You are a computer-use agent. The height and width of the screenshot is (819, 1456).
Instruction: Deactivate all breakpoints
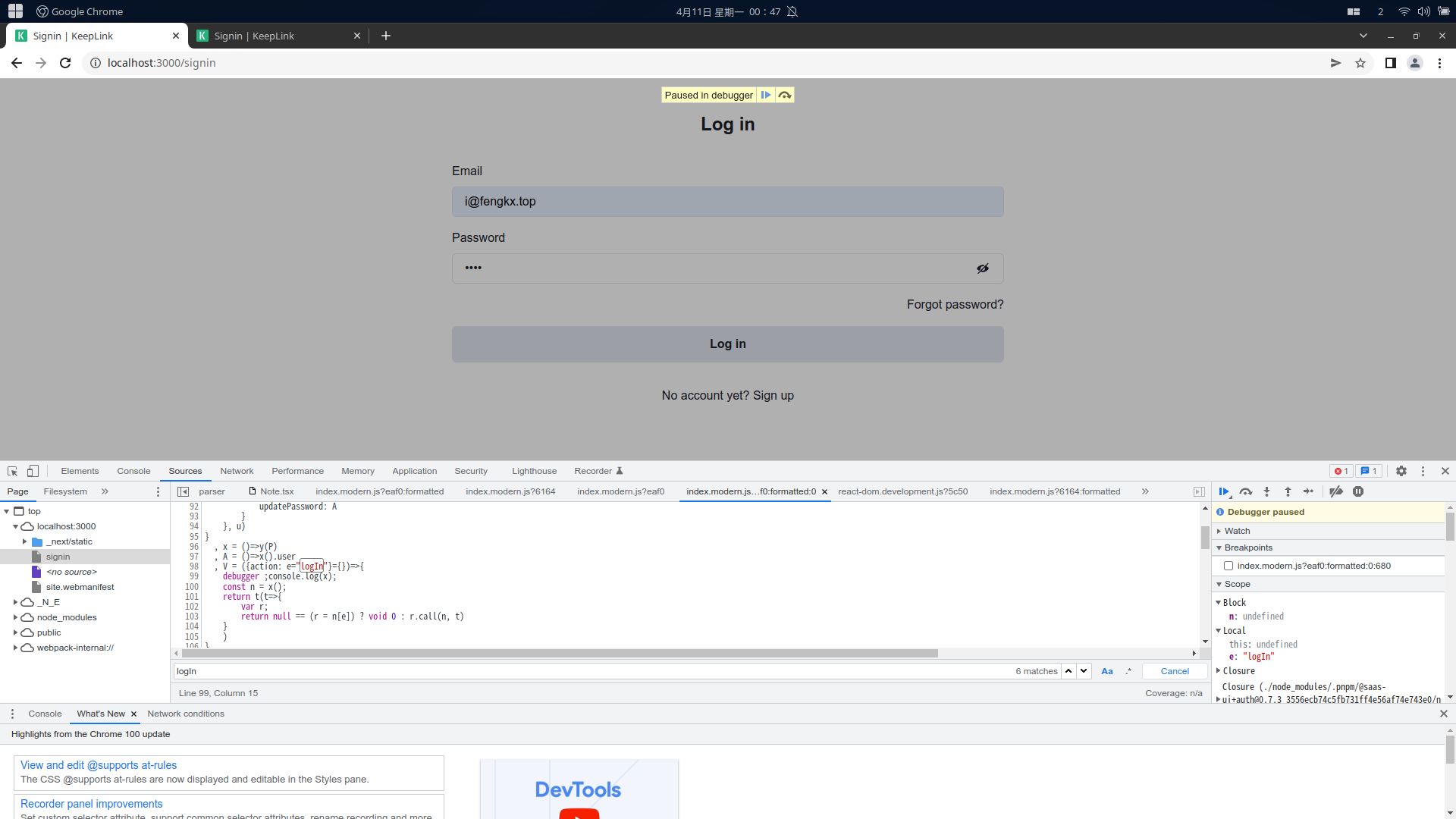tap(1337, 491)
